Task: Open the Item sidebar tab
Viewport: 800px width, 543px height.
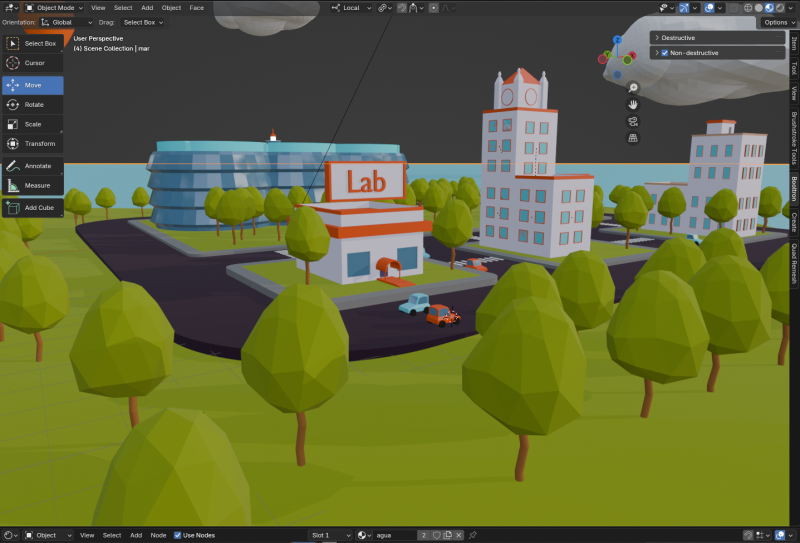Action: tap(794, 43)
